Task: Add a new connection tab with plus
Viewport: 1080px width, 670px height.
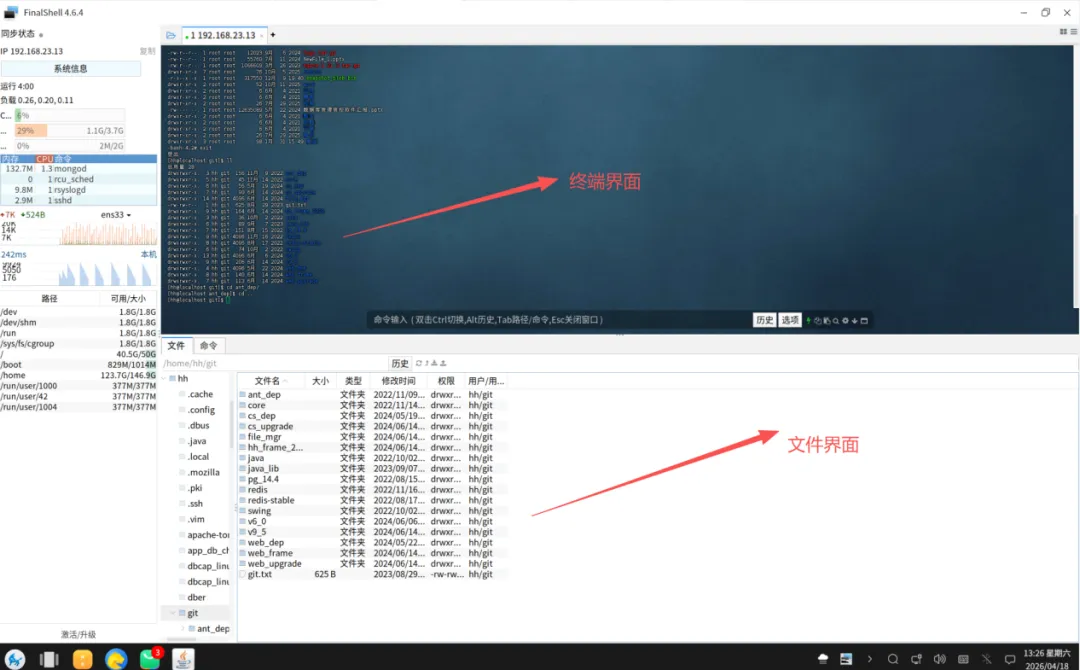Action: (x=273, y=34)
